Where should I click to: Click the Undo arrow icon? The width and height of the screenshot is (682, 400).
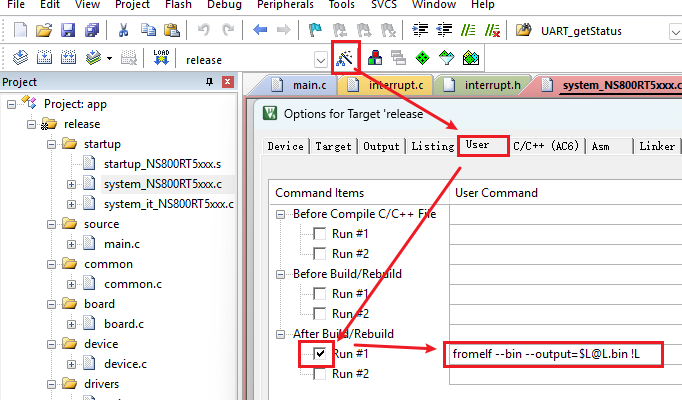tap(202, 30)
